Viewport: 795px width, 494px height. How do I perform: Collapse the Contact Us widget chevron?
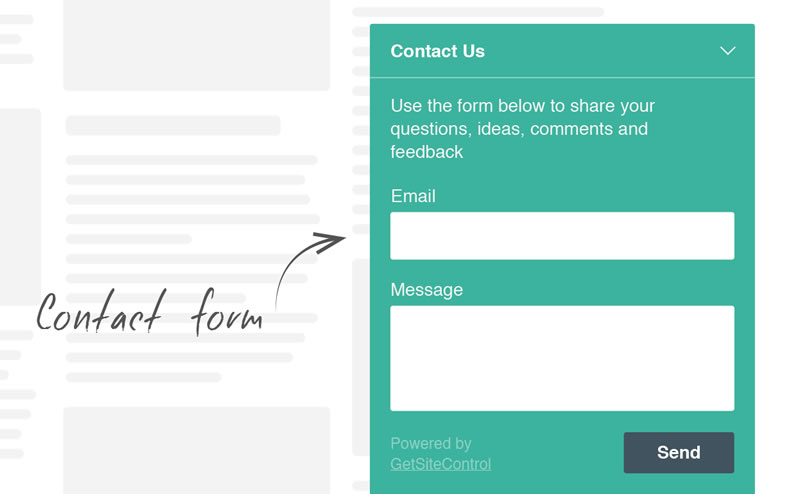728,51
